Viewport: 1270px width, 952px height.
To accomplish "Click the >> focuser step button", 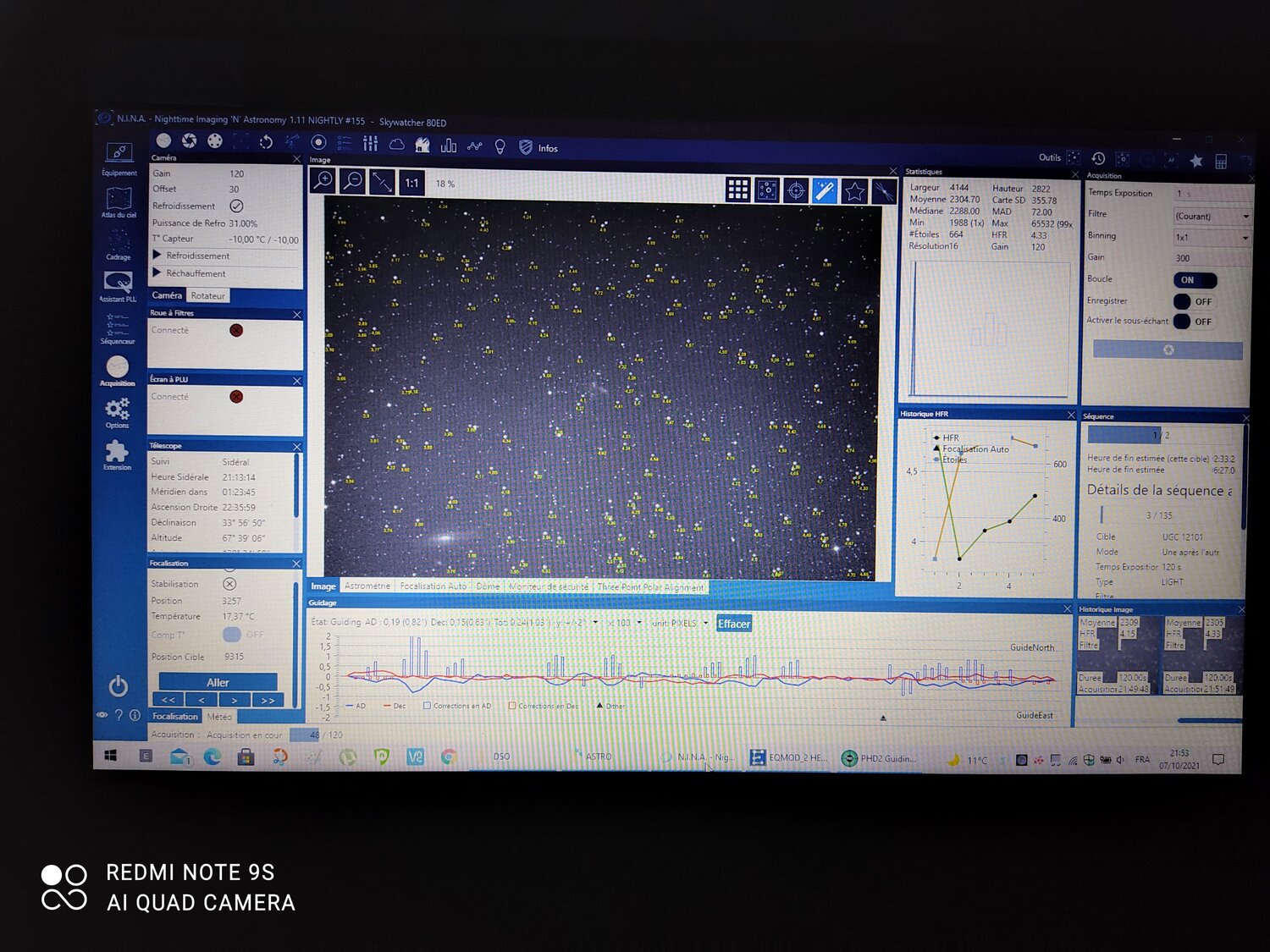I will click(268, 701).
